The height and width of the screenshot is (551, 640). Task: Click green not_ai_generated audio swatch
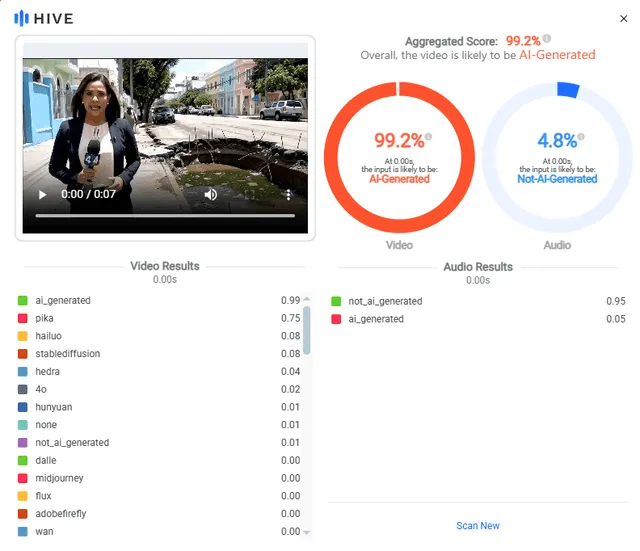(336, 301)
